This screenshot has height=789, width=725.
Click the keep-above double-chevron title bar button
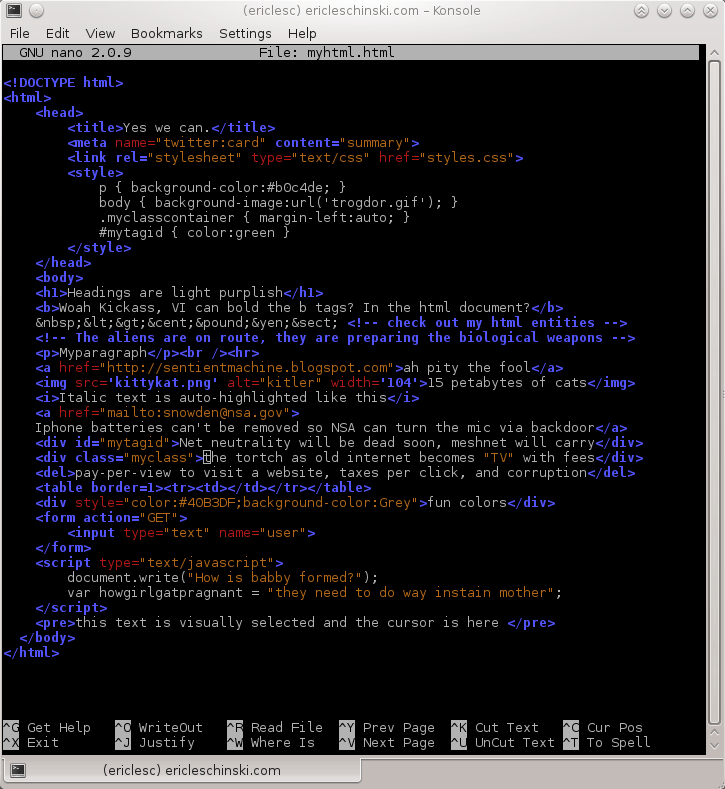point(641,11)
